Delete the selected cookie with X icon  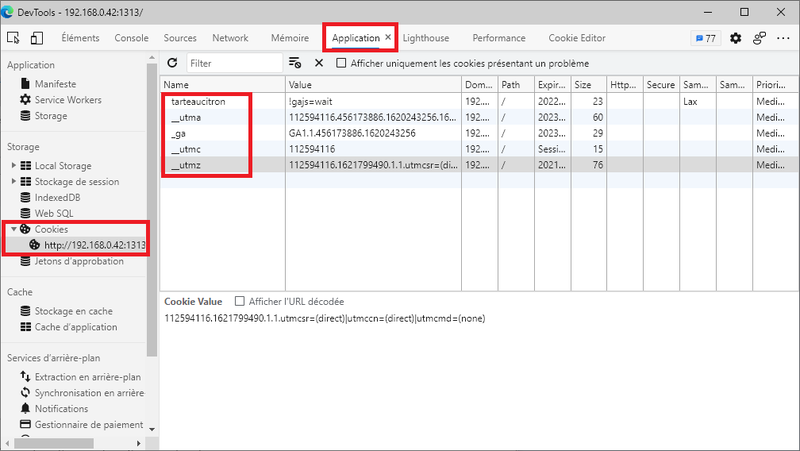pos(319,63)
